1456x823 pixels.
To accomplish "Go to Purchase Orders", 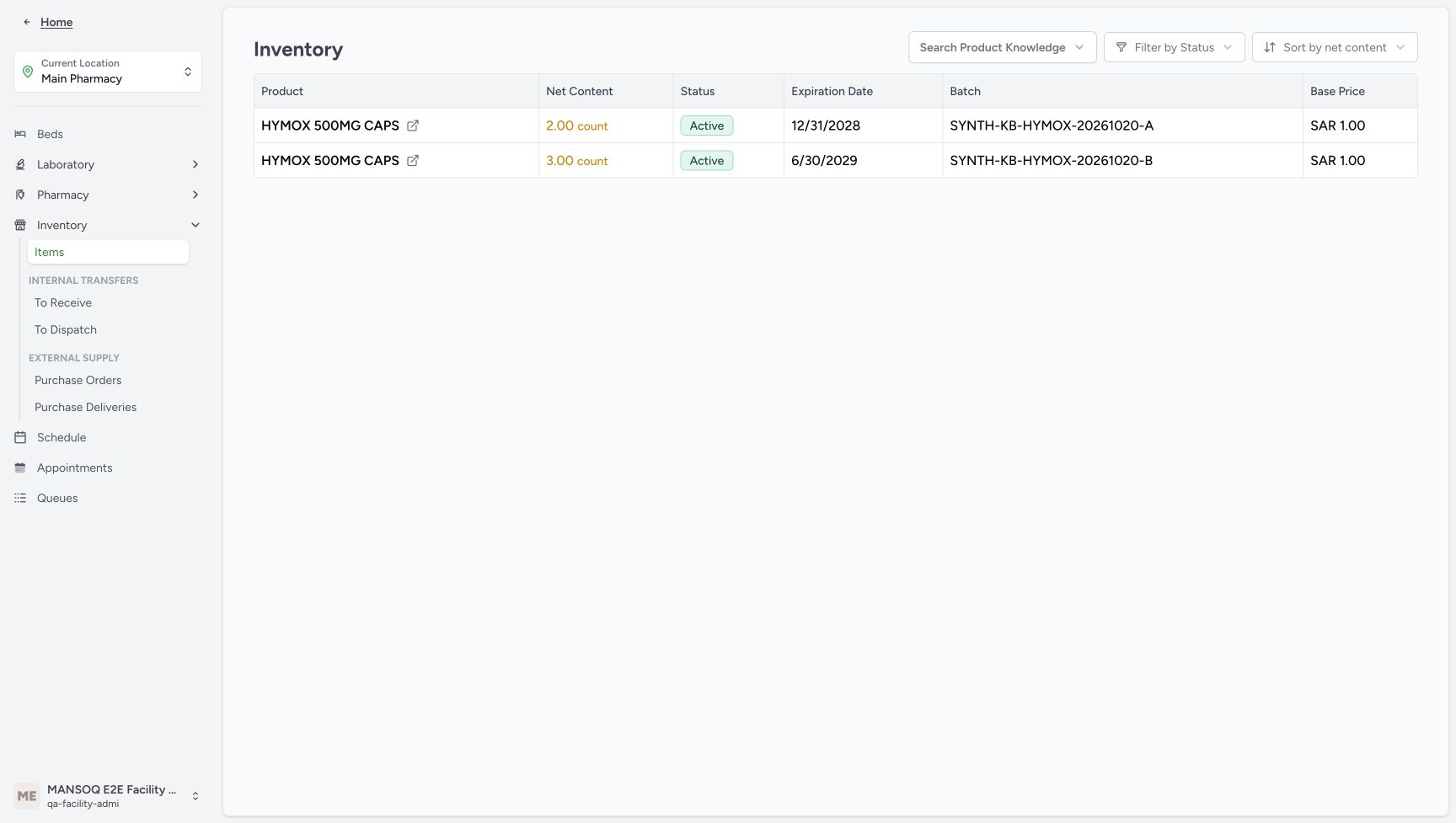I will pyautogui.click(x=78, y=380).
